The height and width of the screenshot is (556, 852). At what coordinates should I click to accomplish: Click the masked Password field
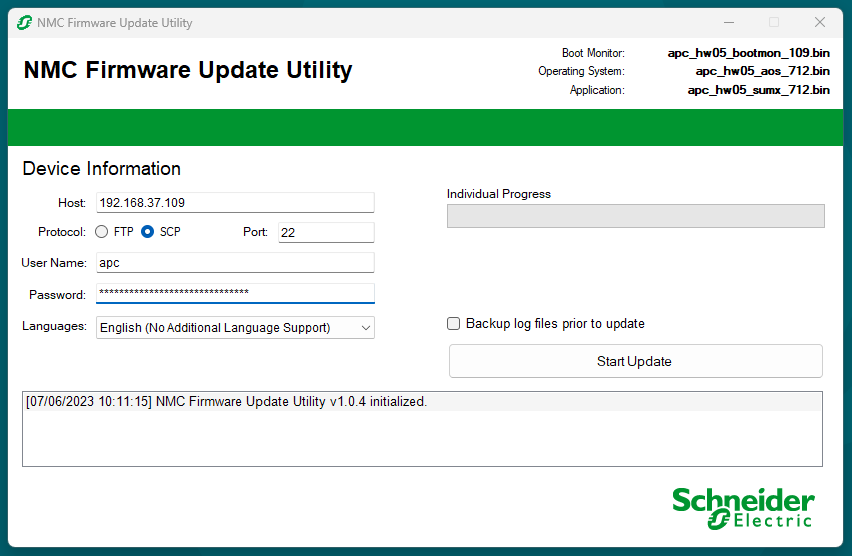click(235, 293)
